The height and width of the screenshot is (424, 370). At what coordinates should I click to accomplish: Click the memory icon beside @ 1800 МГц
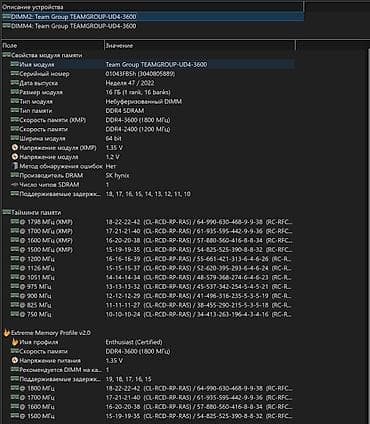[x=14, y=388]
